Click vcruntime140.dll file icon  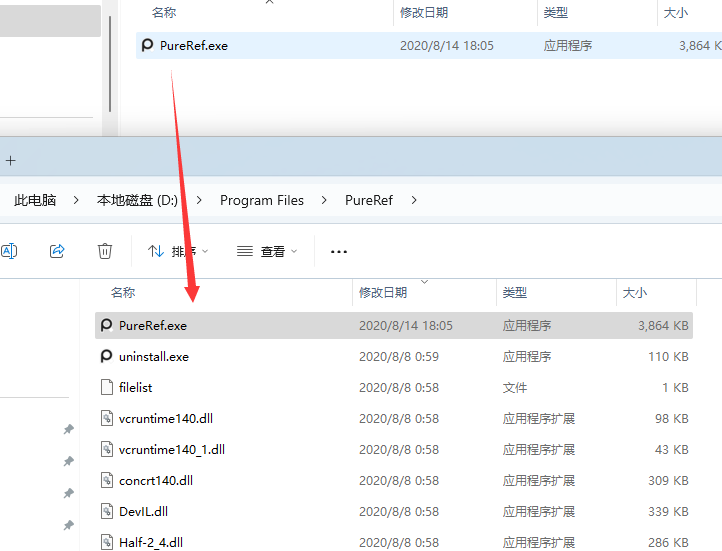pyautogui.click(x=107, y=418)
